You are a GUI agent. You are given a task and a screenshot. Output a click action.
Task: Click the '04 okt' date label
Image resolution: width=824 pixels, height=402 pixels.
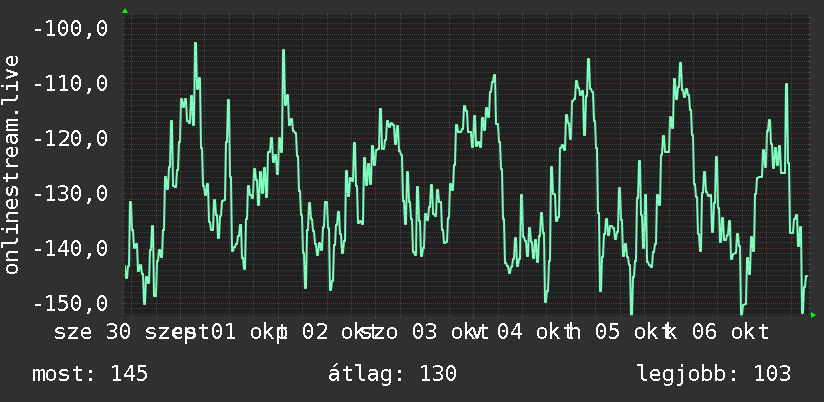535,333
